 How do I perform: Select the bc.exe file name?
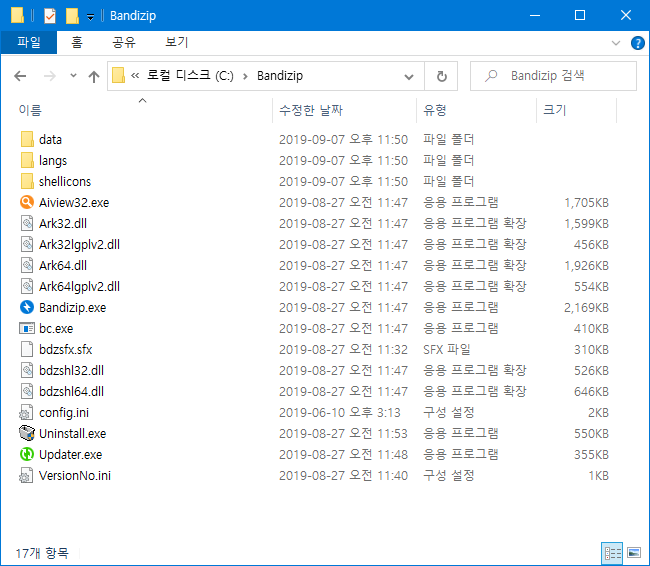(56, 328)
